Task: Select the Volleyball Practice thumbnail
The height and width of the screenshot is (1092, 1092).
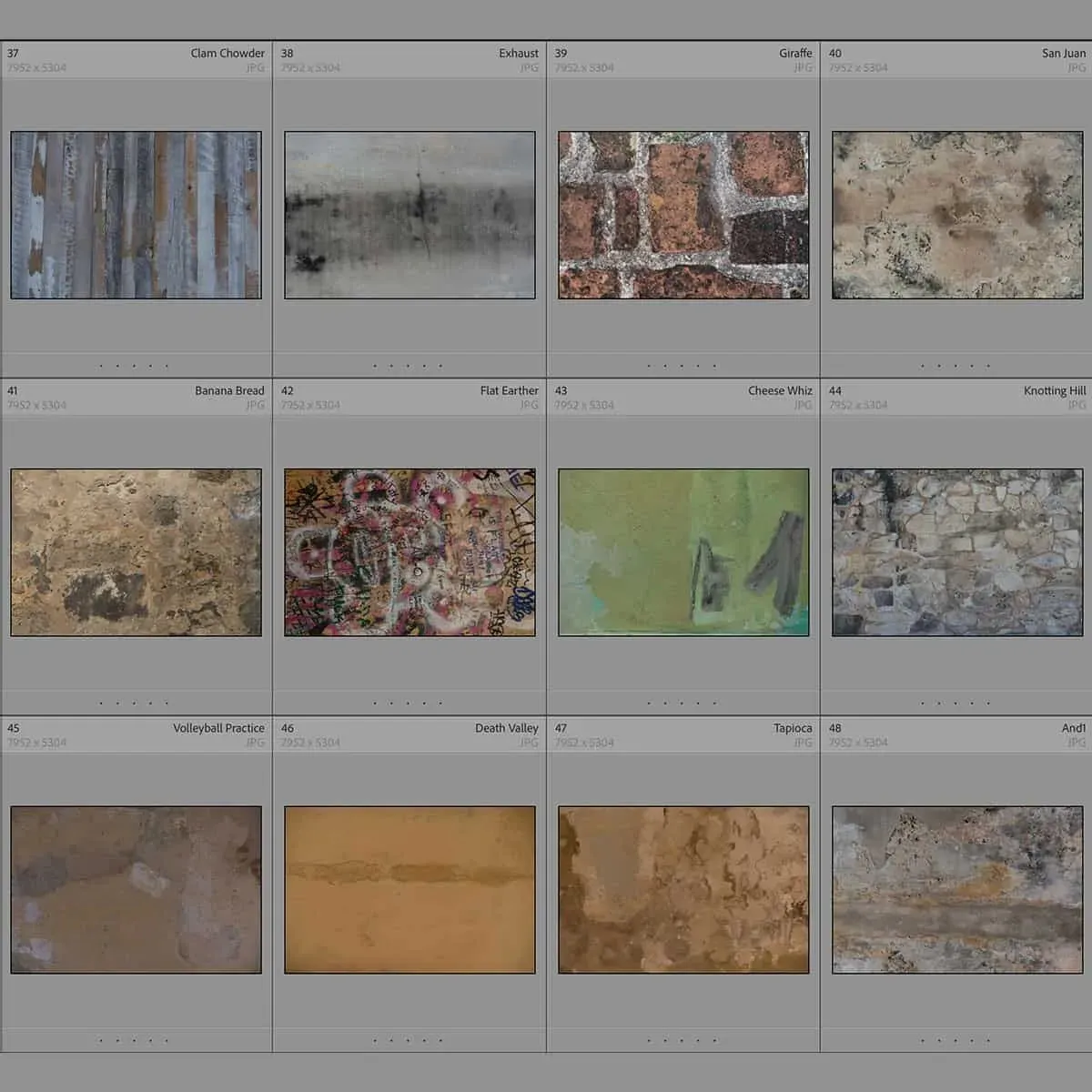Action: (136, 890)
